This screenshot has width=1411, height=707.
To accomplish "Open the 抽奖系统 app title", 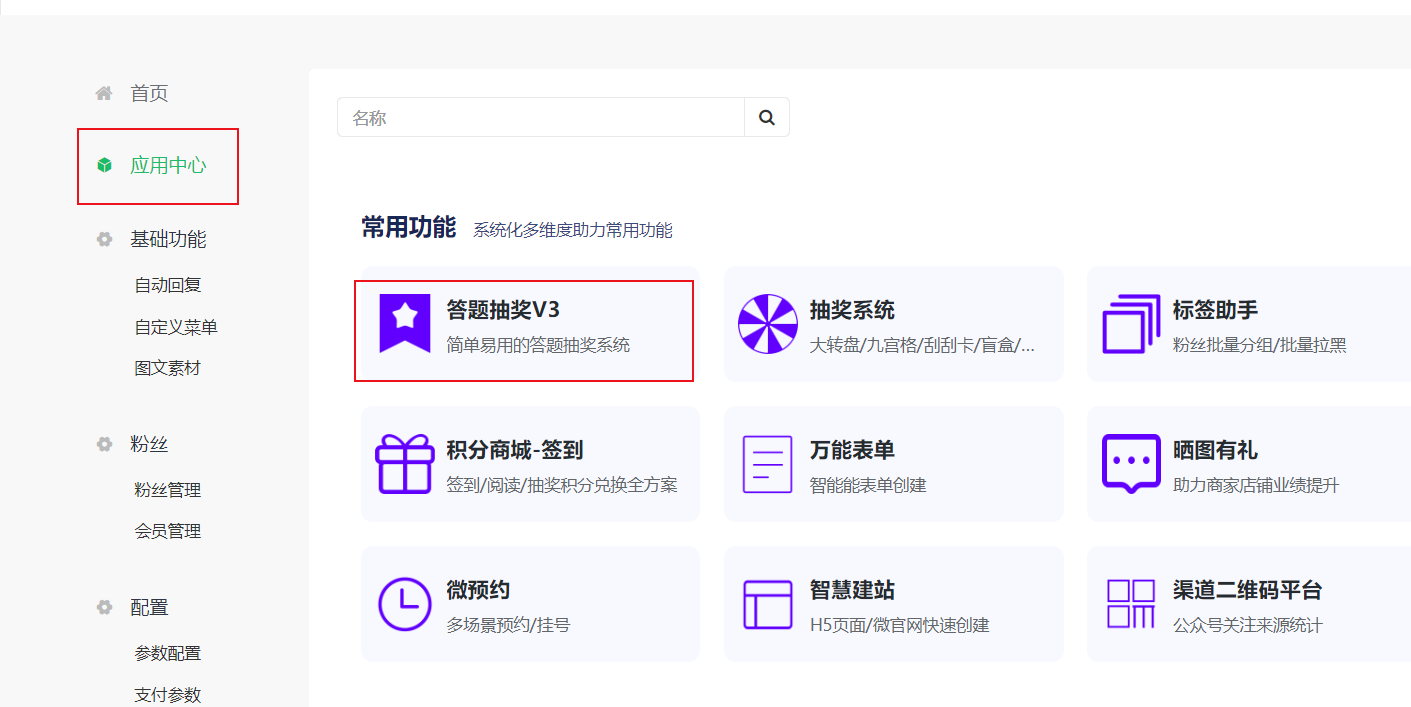I will (x=852, y=310).
